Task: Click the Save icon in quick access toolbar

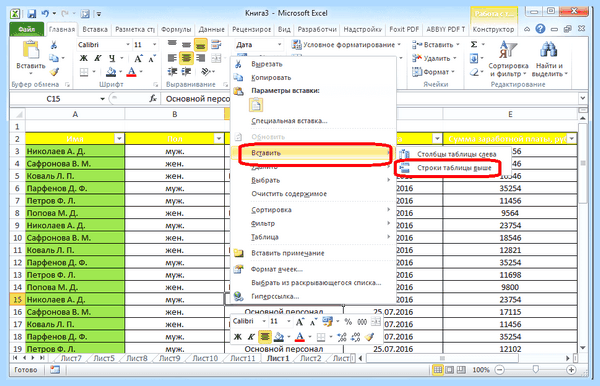Action: (31, 14)
